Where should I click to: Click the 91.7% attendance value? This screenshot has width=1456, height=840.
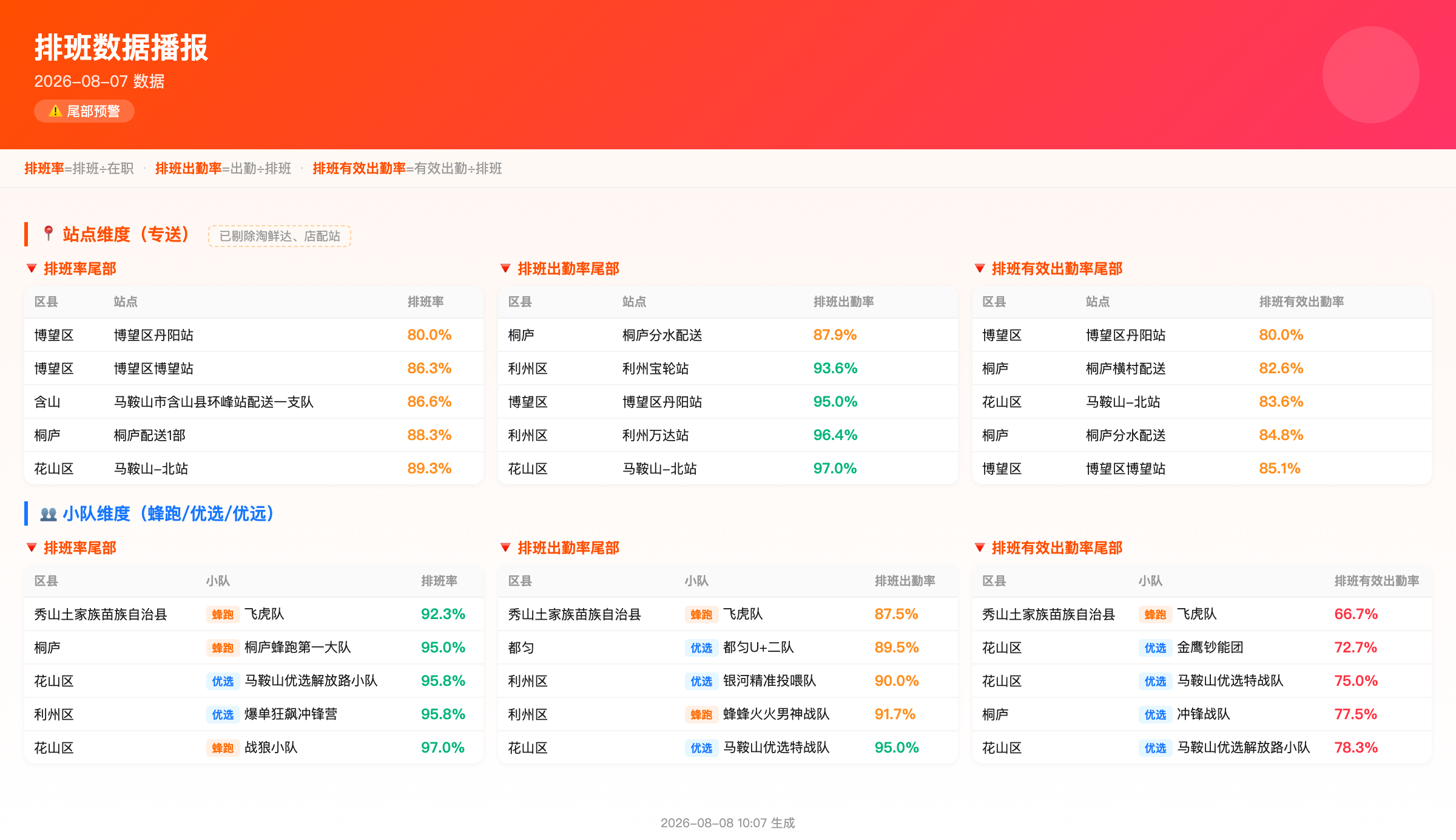(x=895, y=714)
